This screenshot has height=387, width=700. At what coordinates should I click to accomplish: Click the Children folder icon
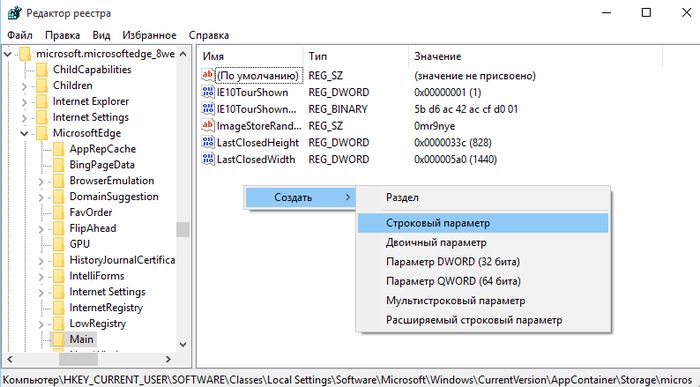[42, 86]
